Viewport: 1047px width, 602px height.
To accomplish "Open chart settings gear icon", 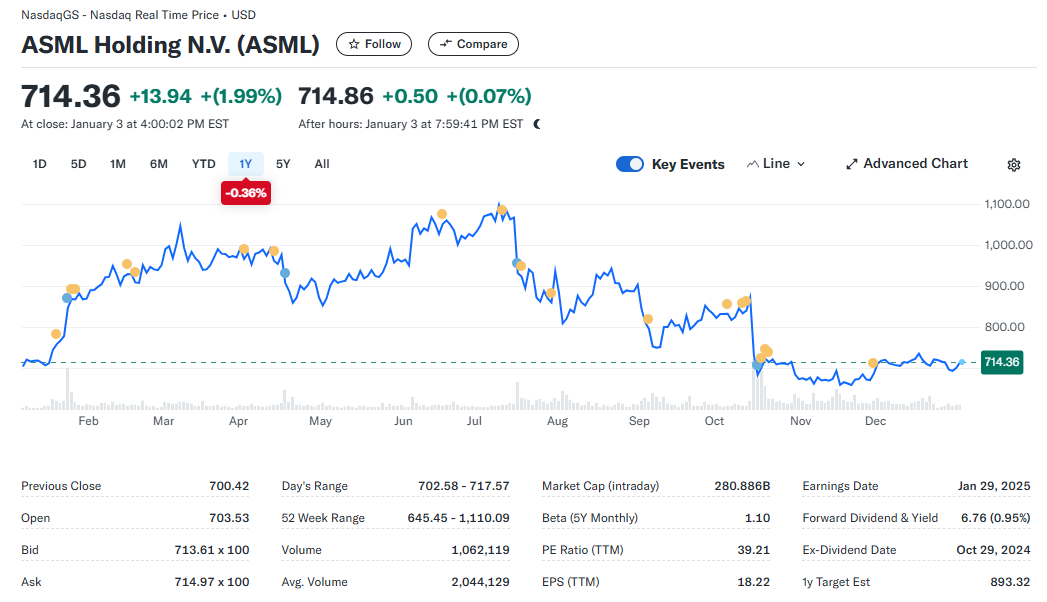I will tap(1014, 165).
